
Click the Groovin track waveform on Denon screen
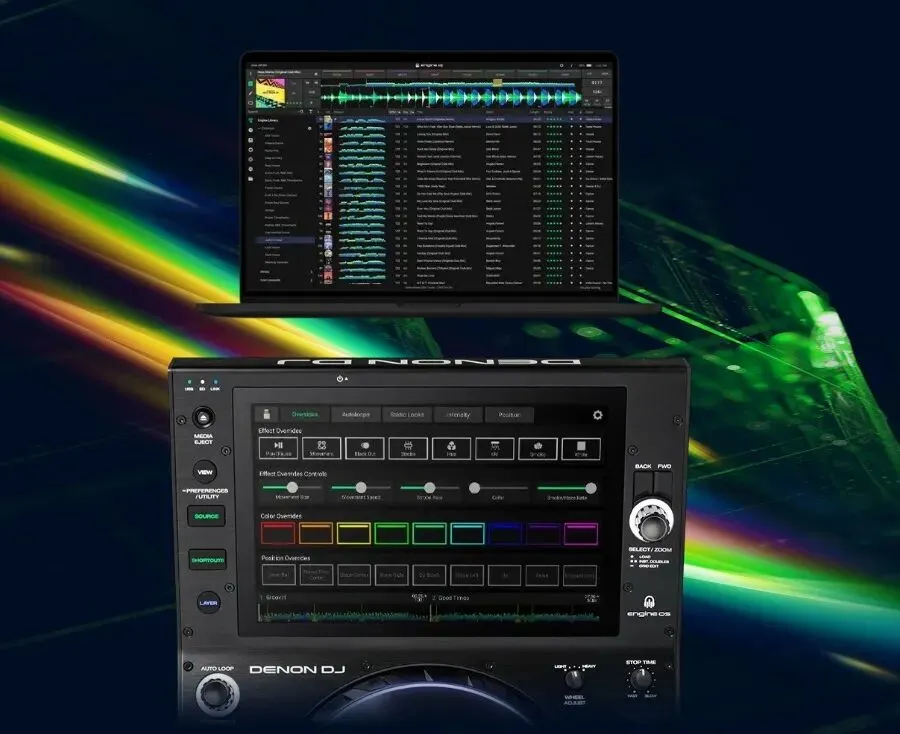(x=342, y=614)
